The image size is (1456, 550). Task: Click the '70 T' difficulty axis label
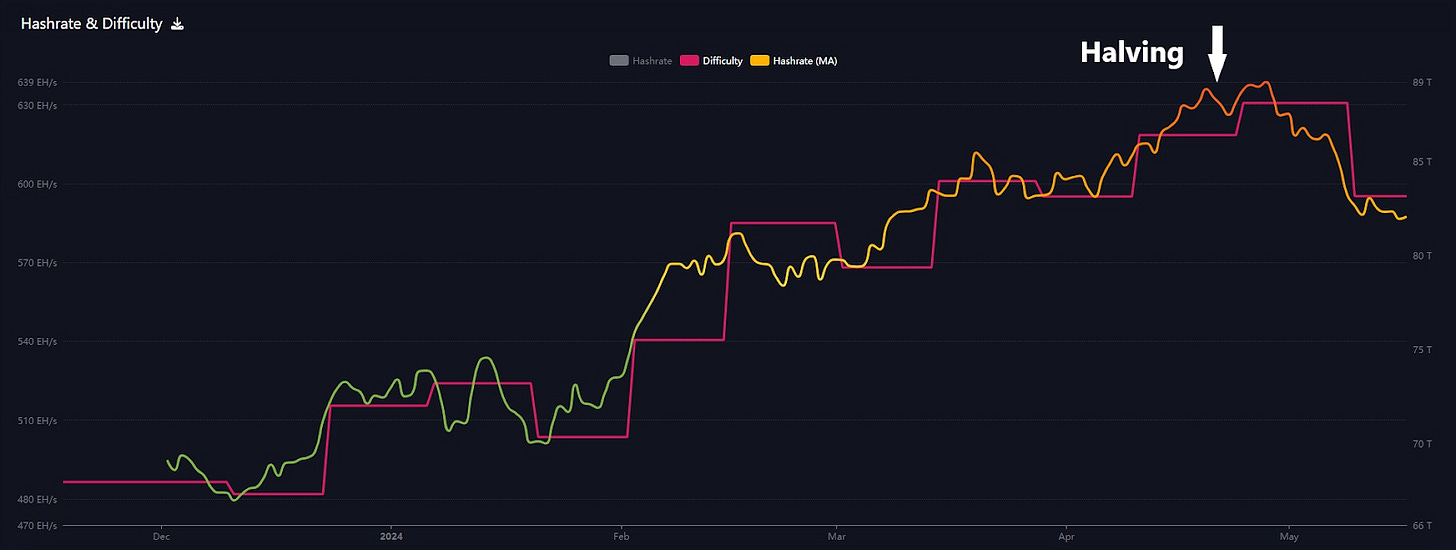[x=1422, y=444]
